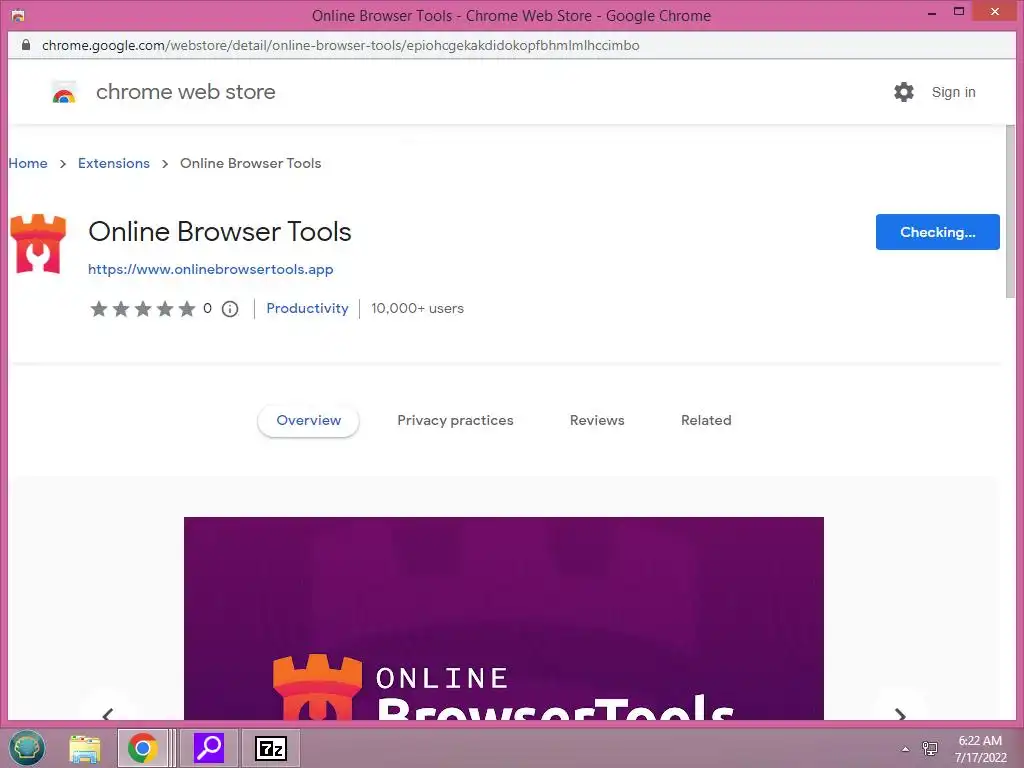This screenshot has width=1024, height=768.
Task: Open the Productivity category link
Action: tap(307, 308)
